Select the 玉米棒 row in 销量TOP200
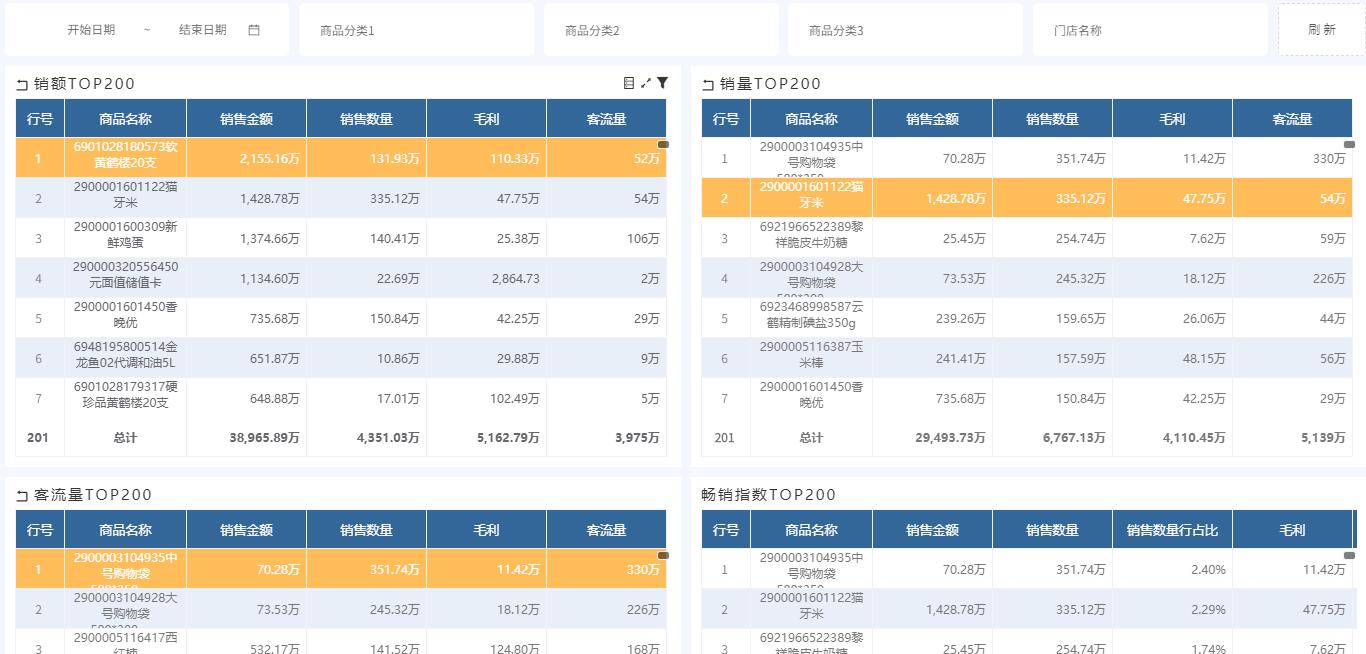 click(x=811, y=358)
